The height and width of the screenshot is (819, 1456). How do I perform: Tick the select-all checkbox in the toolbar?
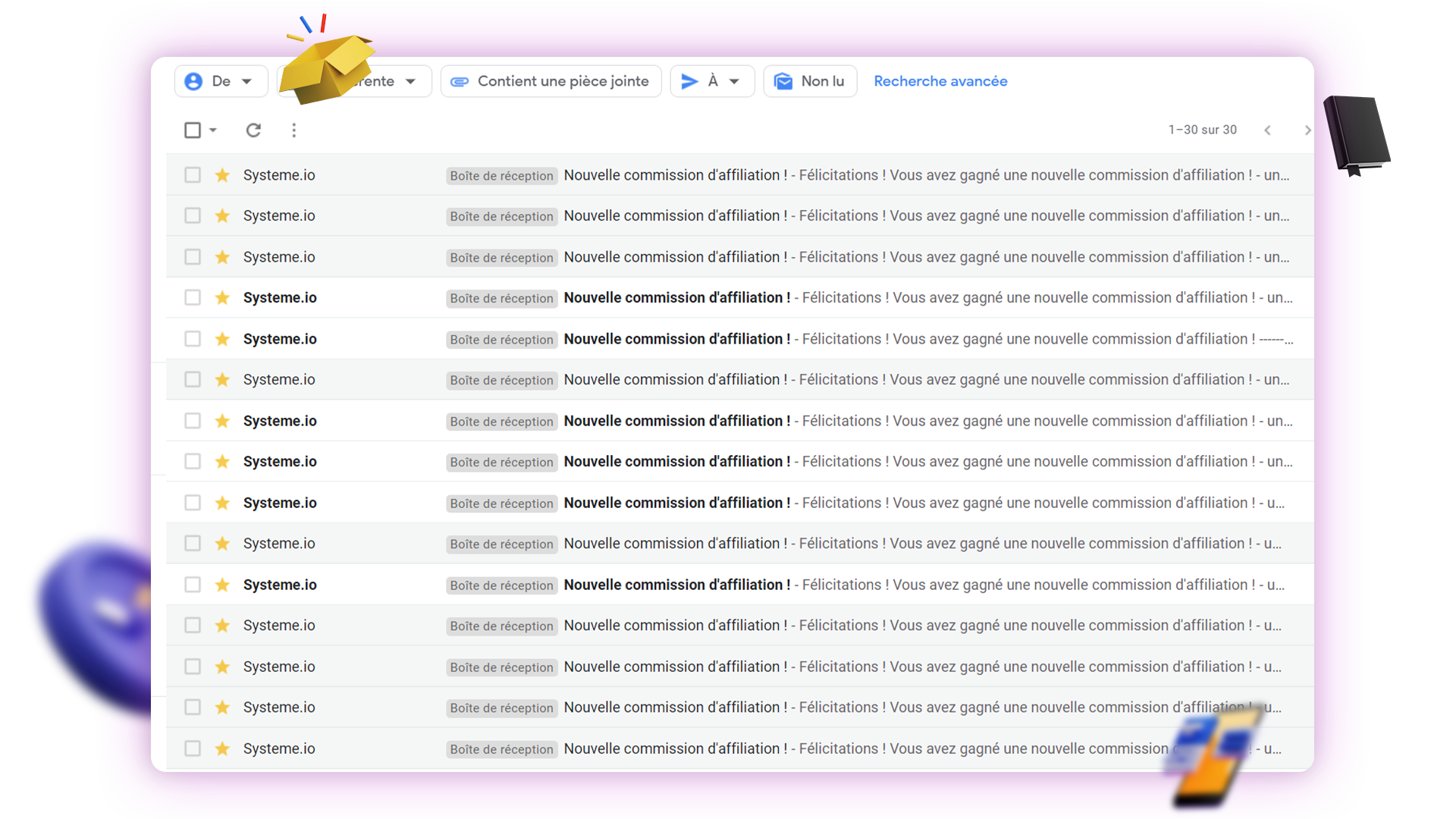(193, 130)
